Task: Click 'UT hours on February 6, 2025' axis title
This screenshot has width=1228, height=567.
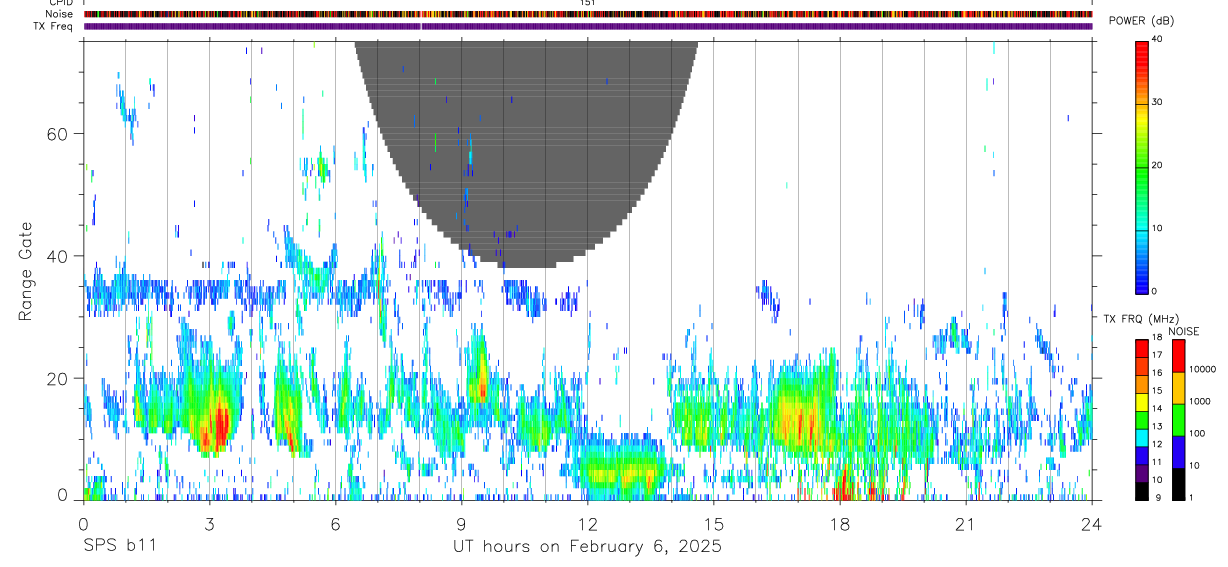Action: pos(587,546)
